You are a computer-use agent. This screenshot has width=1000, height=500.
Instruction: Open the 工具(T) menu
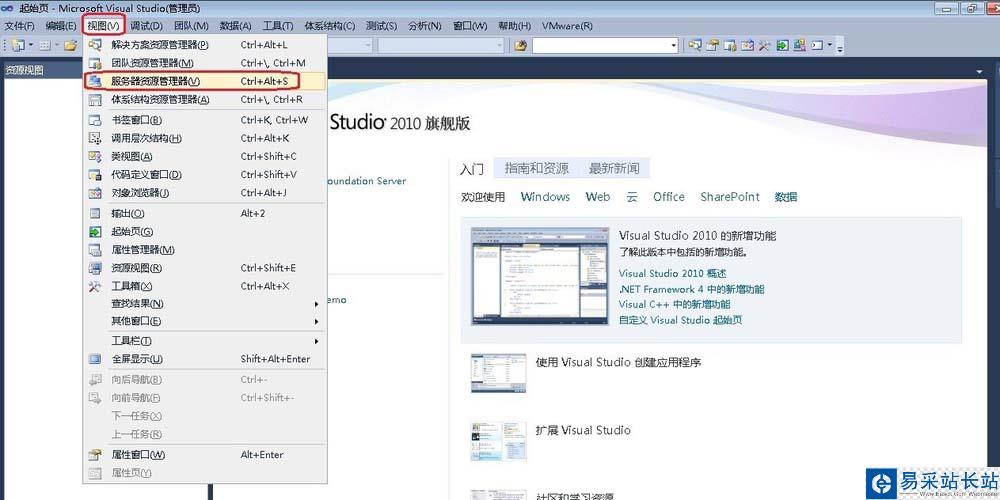tap(278, 26)
